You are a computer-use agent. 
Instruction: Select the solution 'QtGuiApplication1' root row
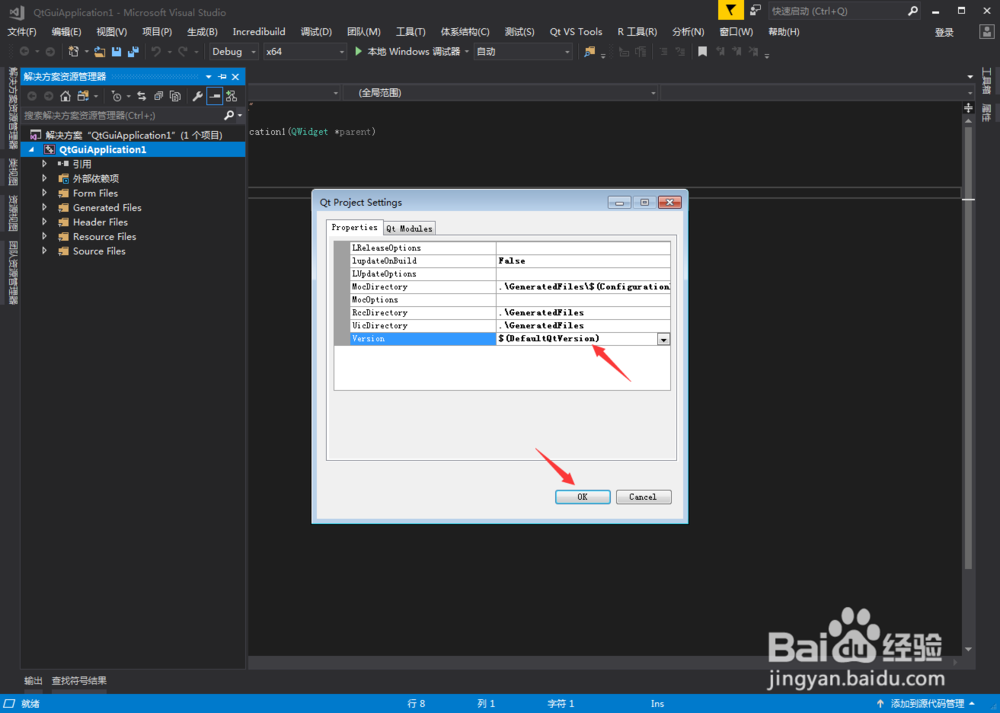click(133, 135)
